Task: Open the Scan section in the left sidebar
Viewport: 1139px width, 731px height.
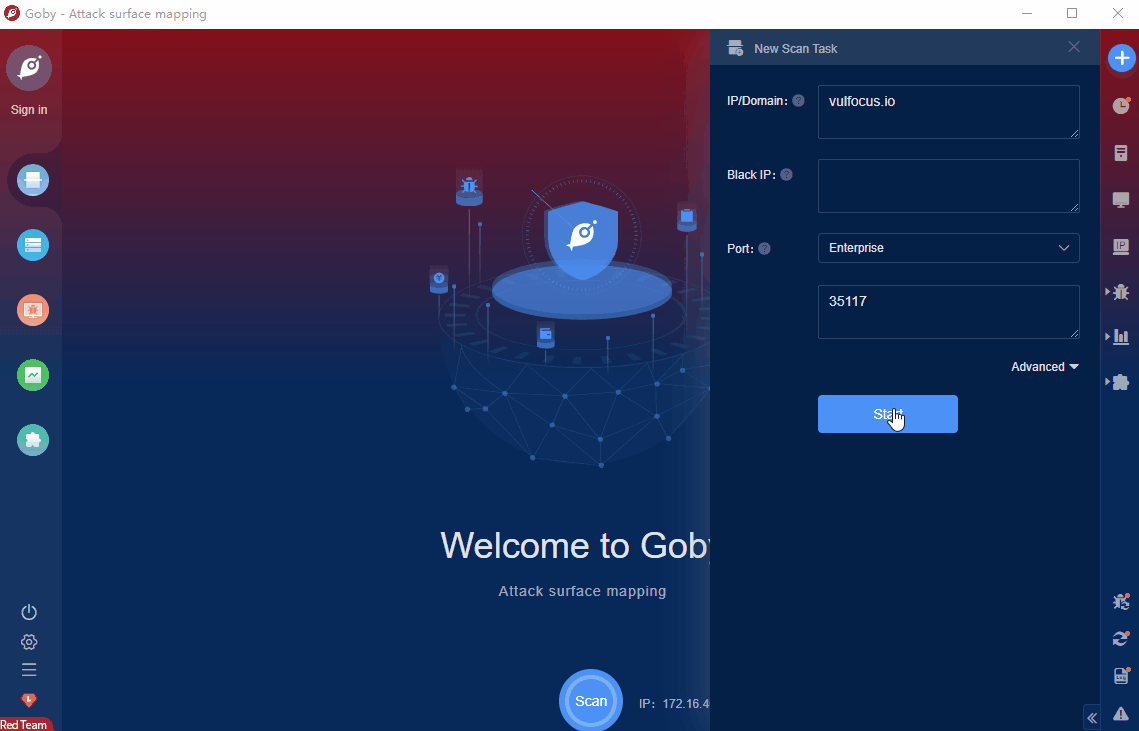Action: [33, 180]
